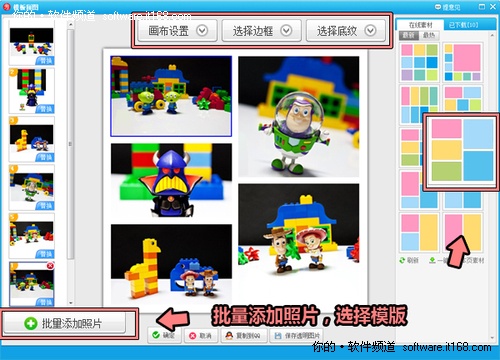Click the QQ penguin icon

pyautogui.click(x=229, y=335)
